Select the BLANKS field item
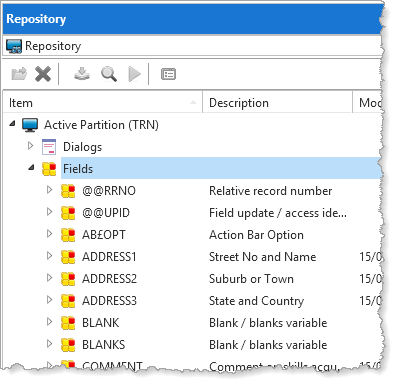Viewport: 398px width, 386px height. click(x=104, y=345)
